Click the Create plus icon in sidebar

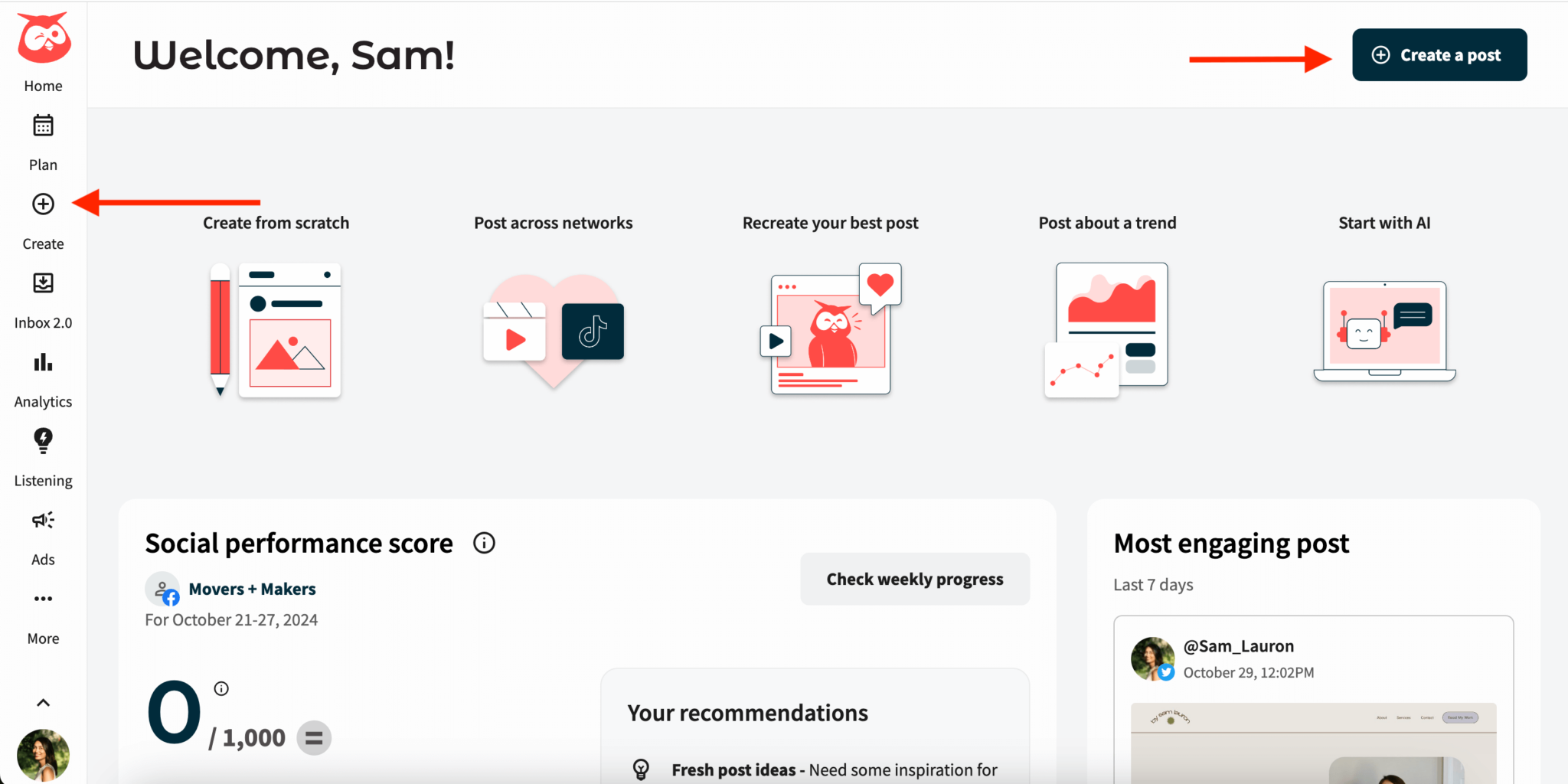[x=43, y=204]
